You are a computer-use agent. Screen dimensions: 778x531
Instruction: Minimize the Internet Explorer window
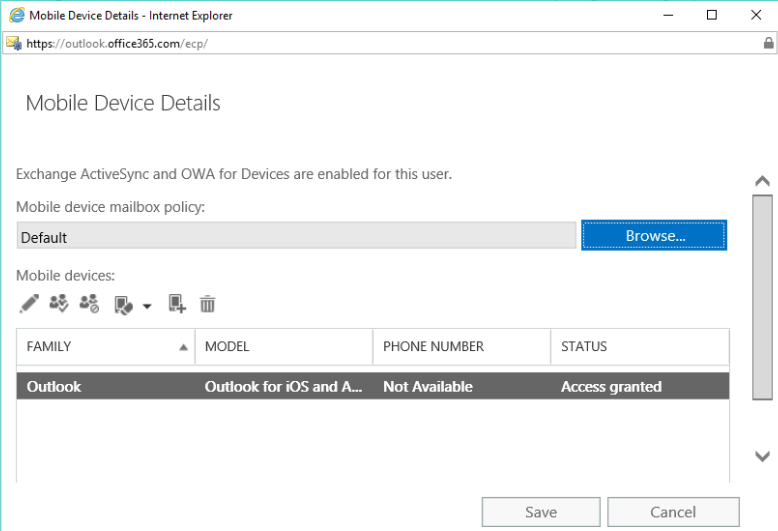click(x=668, y=15)
